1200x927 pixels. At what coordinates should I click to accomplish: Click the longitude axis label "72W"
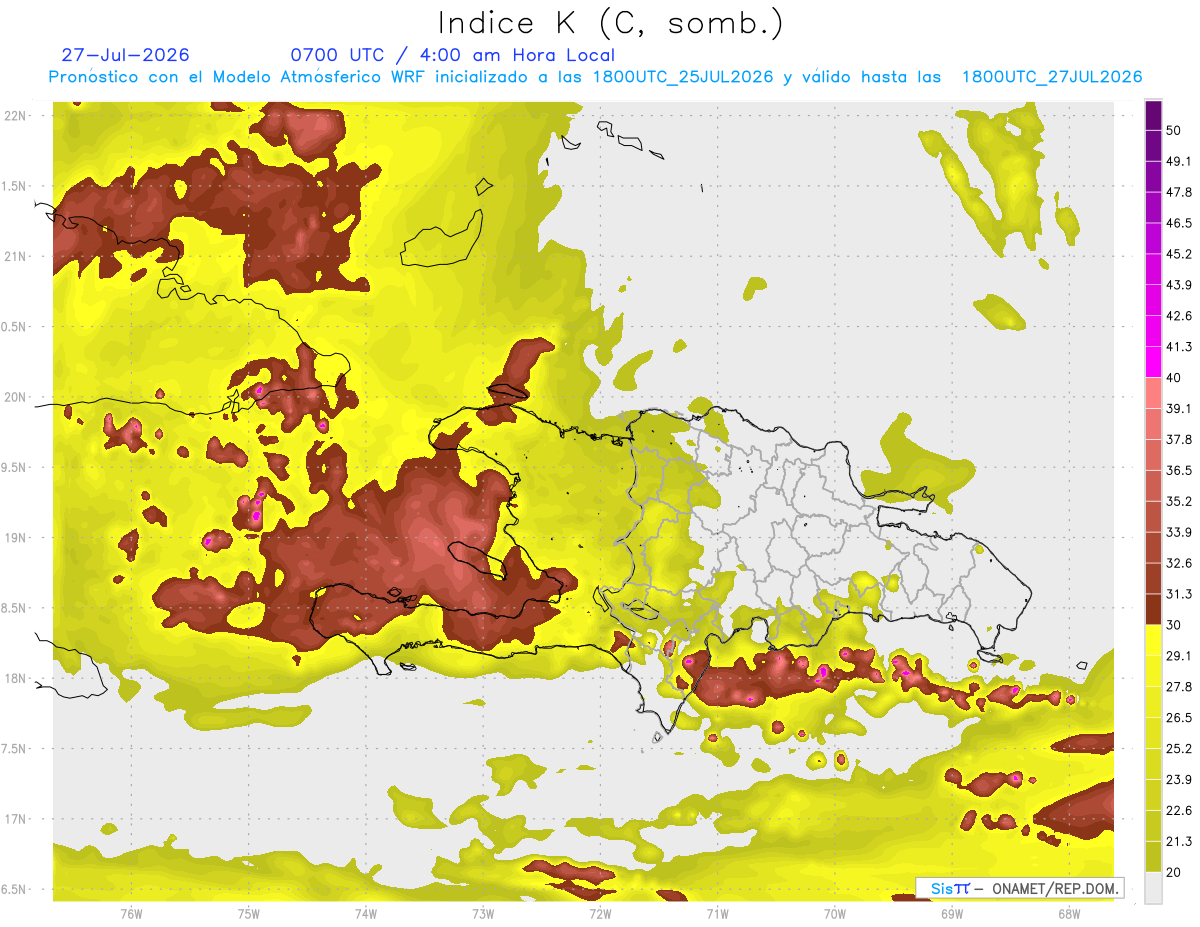600,913
